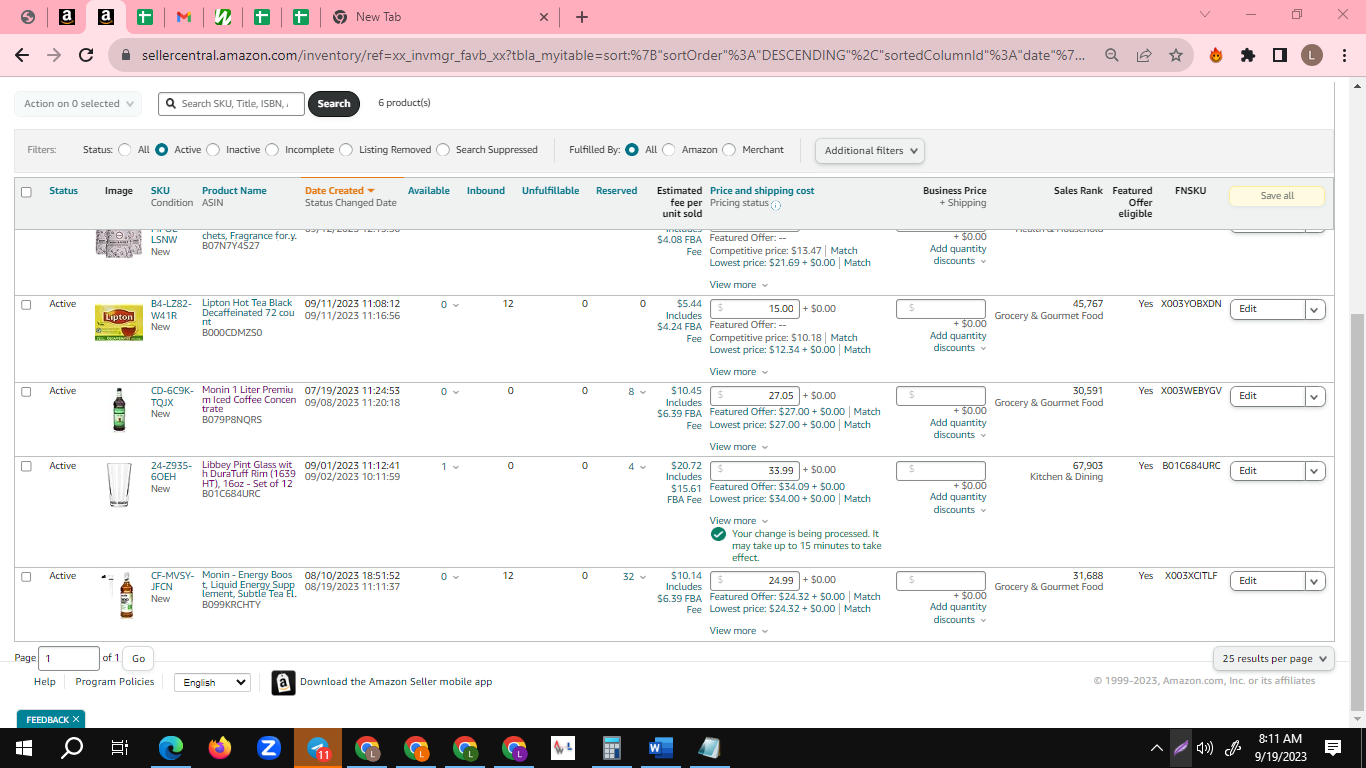This screenshot has width=1366, height=768.
Task: Switch to the first Amazon tab
Action: tap(66, 17)
